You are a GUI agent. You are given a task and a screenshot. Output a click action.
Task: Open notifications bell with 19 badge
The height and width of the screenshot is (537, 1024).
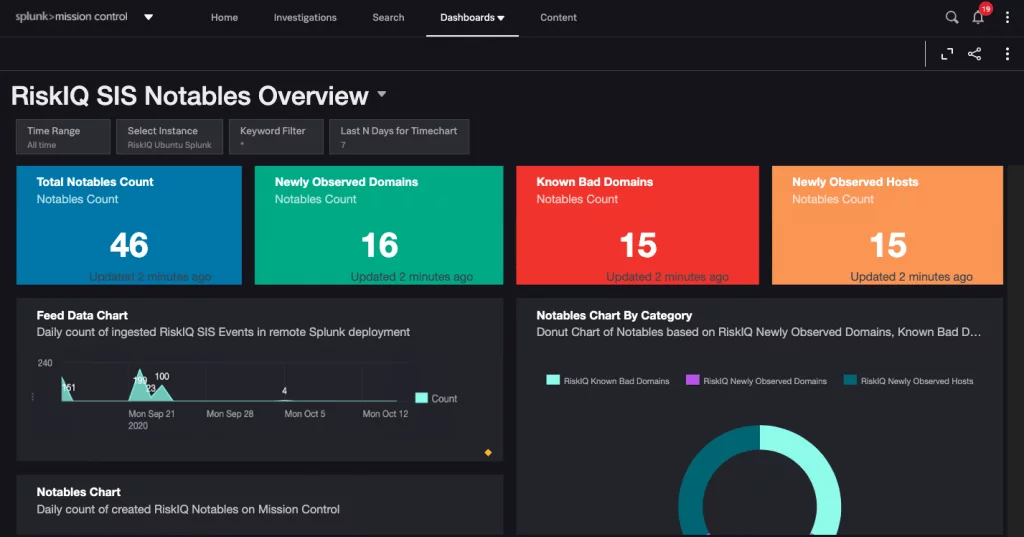(x=980, y=15)
